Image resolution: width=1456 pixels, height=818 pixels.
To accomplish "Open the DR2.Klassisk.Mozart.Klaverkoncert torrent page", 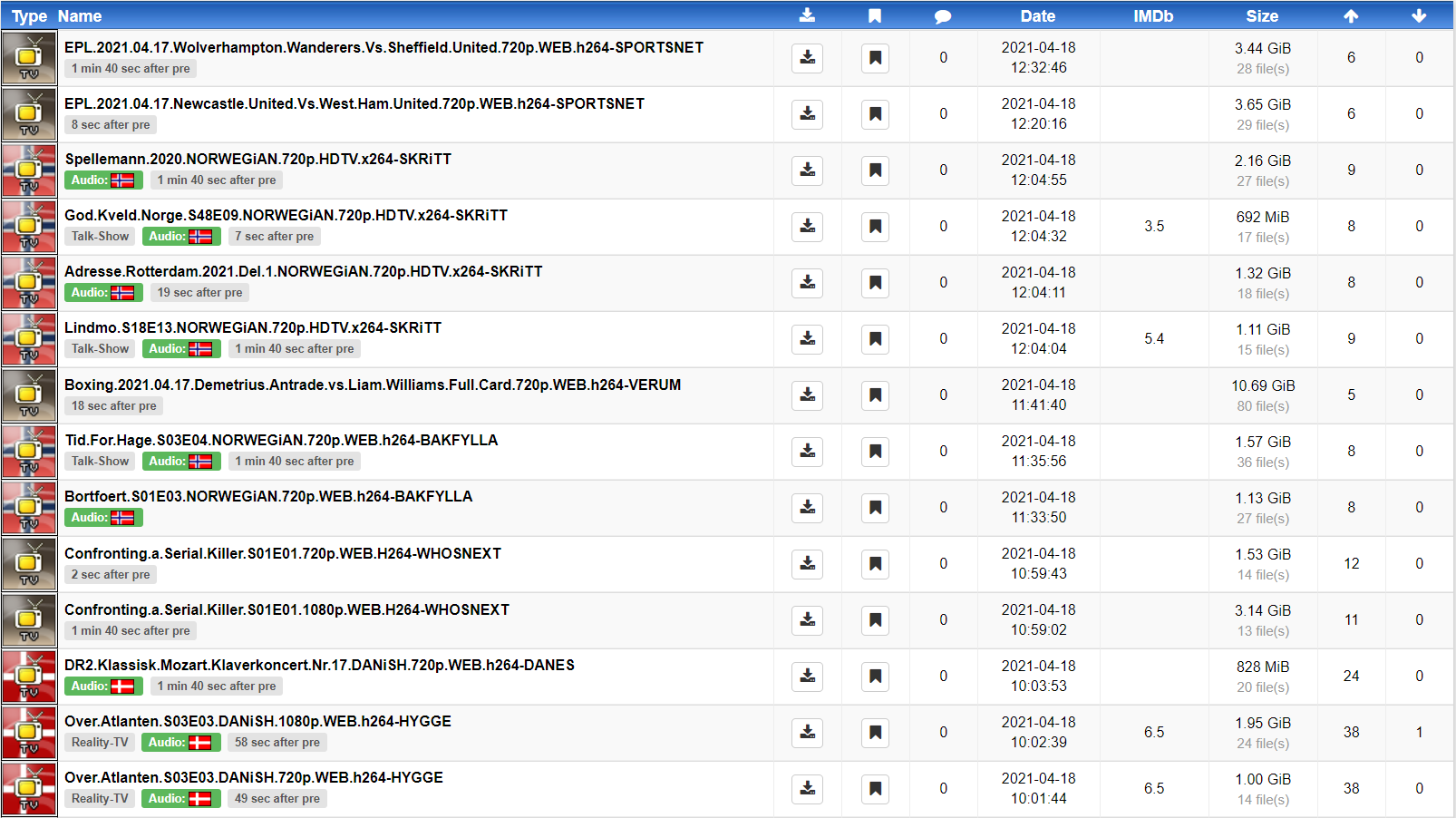I will coord(319,665).
